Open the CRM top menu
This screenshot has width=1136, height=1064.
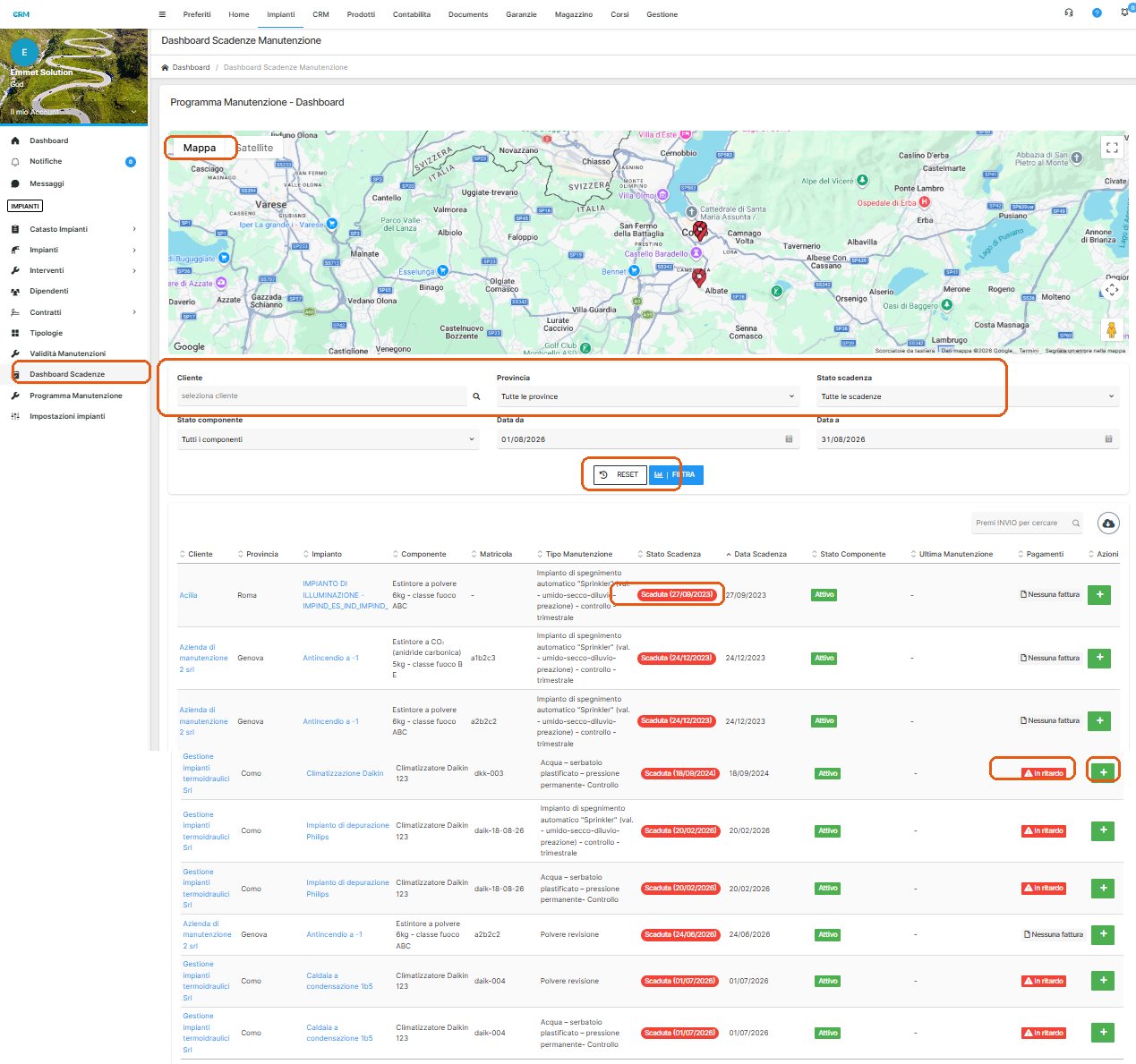coord(320,14)
